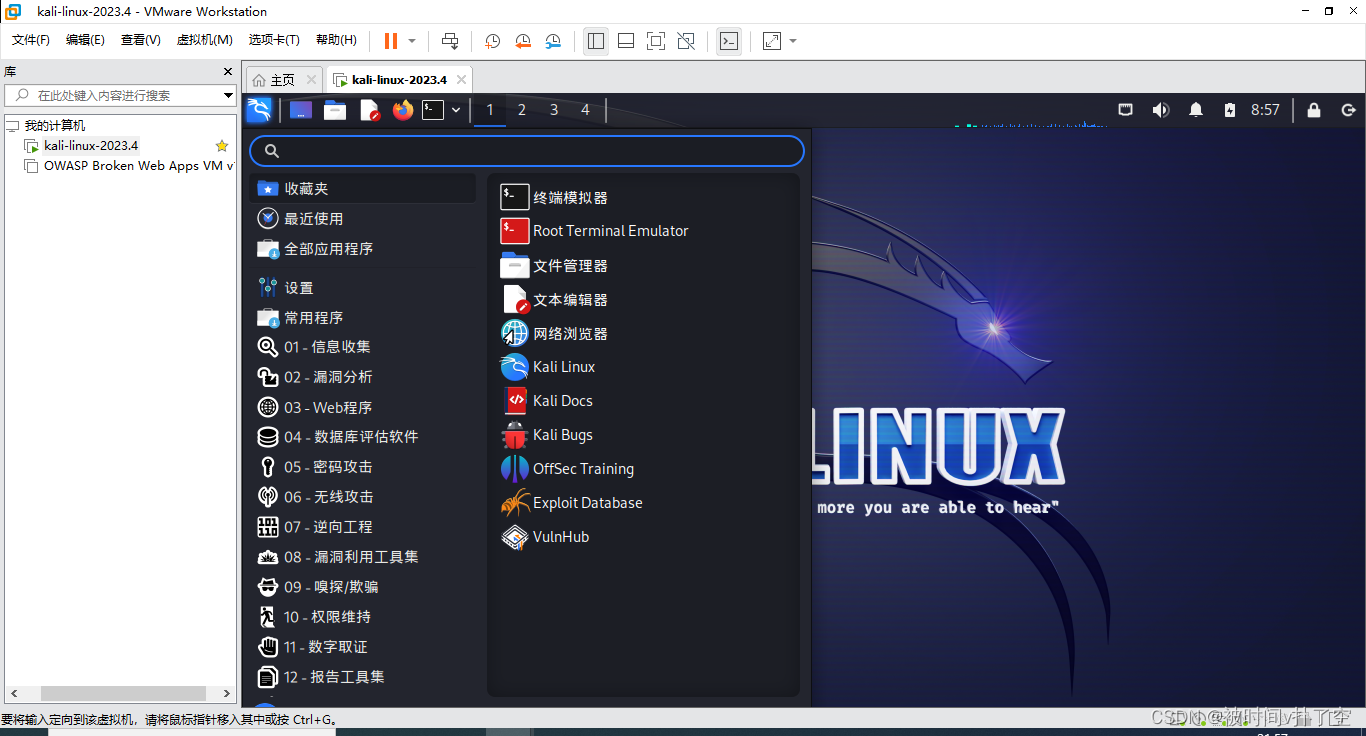
Task: Open the 虚拟机(M) menu in VMware
Action: coord(205,40)
